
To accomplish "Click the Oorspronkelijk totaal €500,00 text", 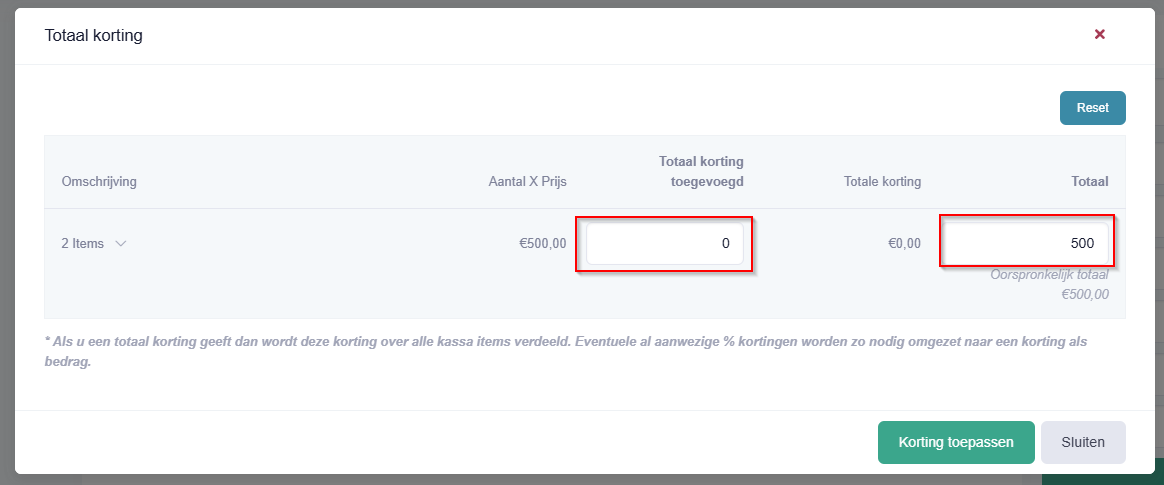I will 1050,284.
